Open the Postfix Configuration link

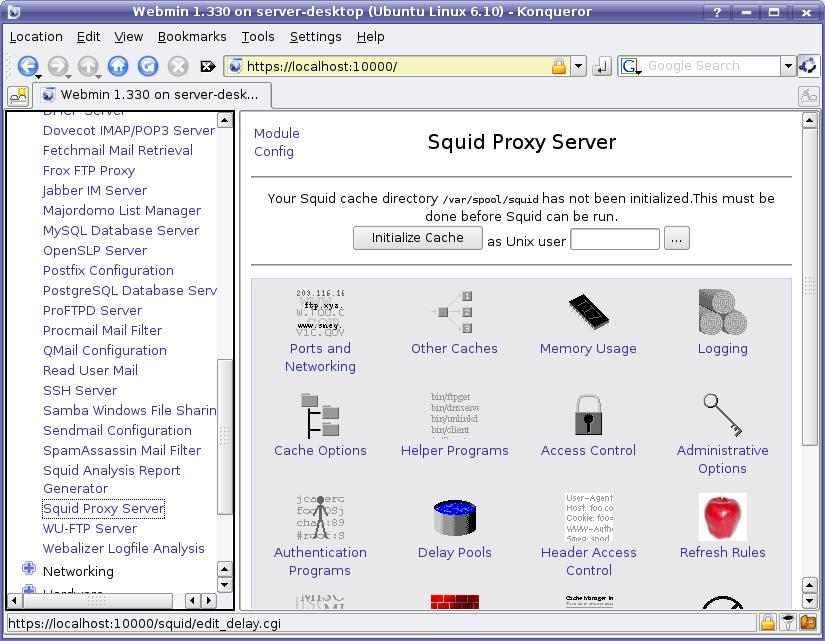coord(108,271)
